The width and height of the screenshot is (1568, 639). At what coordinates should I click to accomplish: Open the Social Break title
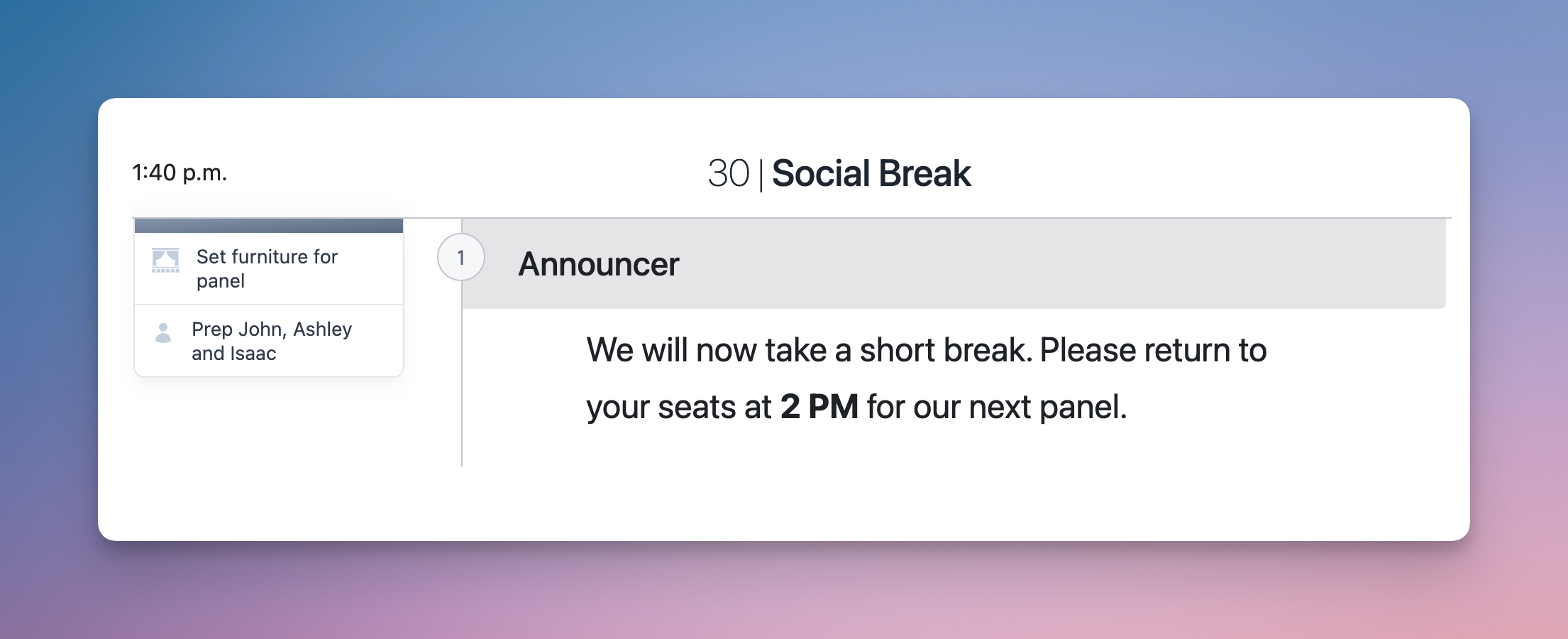click(871, 173)
